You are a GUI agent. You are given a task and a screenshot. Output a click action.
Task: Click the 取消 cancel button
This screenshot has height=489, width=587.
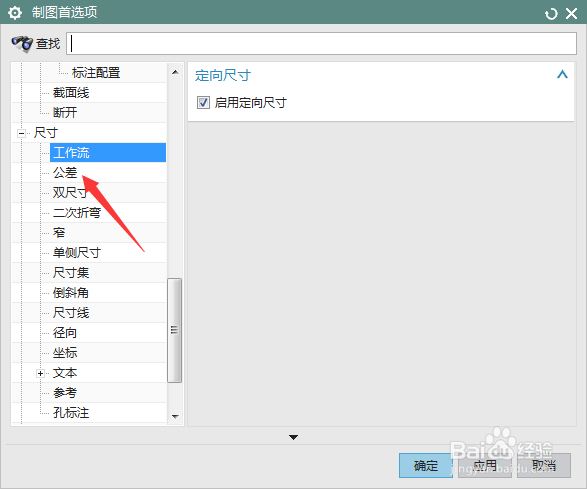point(544,465)
